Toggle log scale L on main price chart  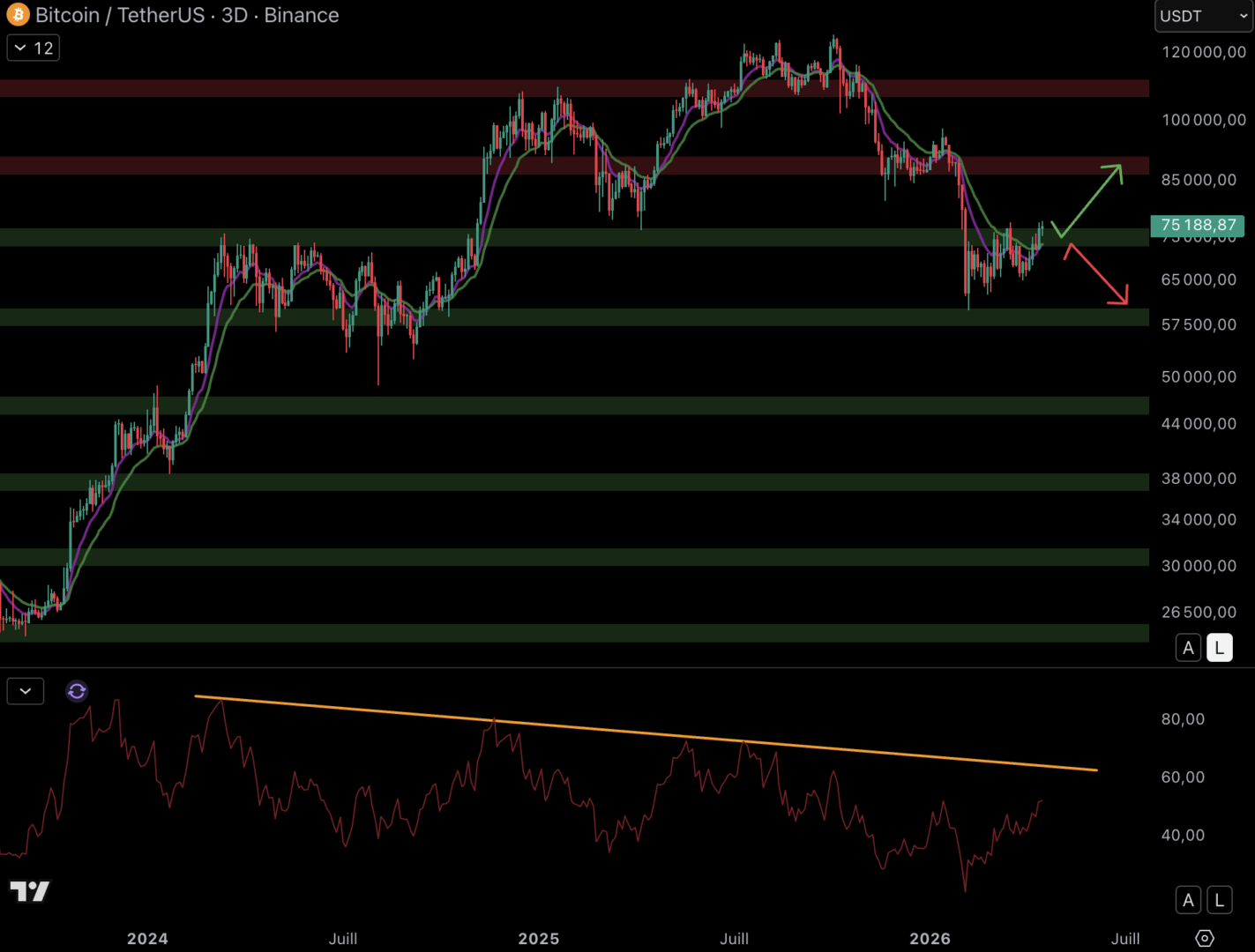[1219, 648]
